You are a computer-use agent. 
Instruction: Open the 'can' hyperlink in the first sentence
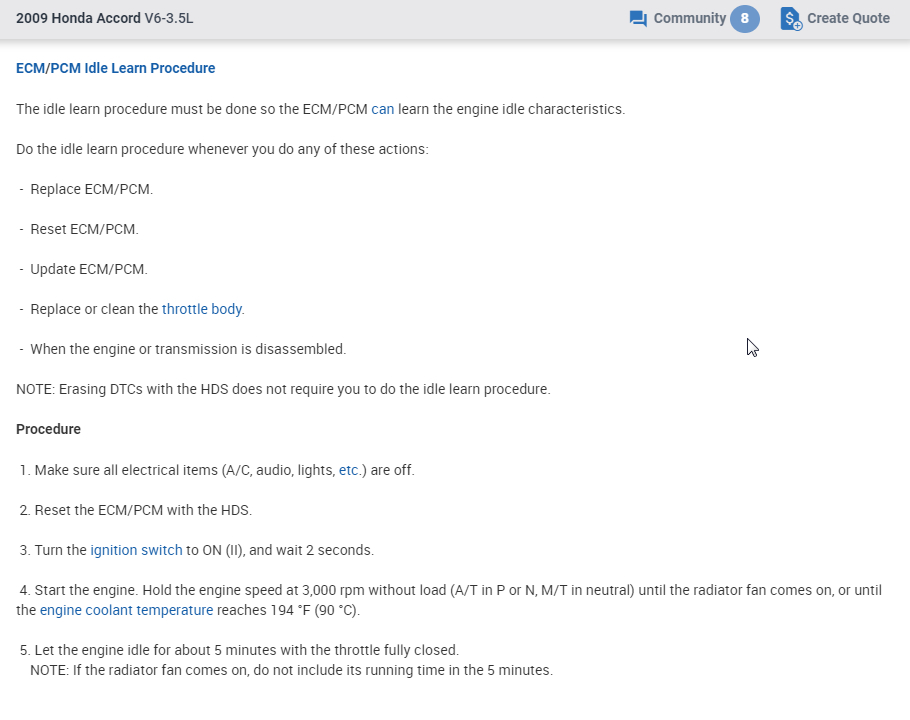[382, 109]
